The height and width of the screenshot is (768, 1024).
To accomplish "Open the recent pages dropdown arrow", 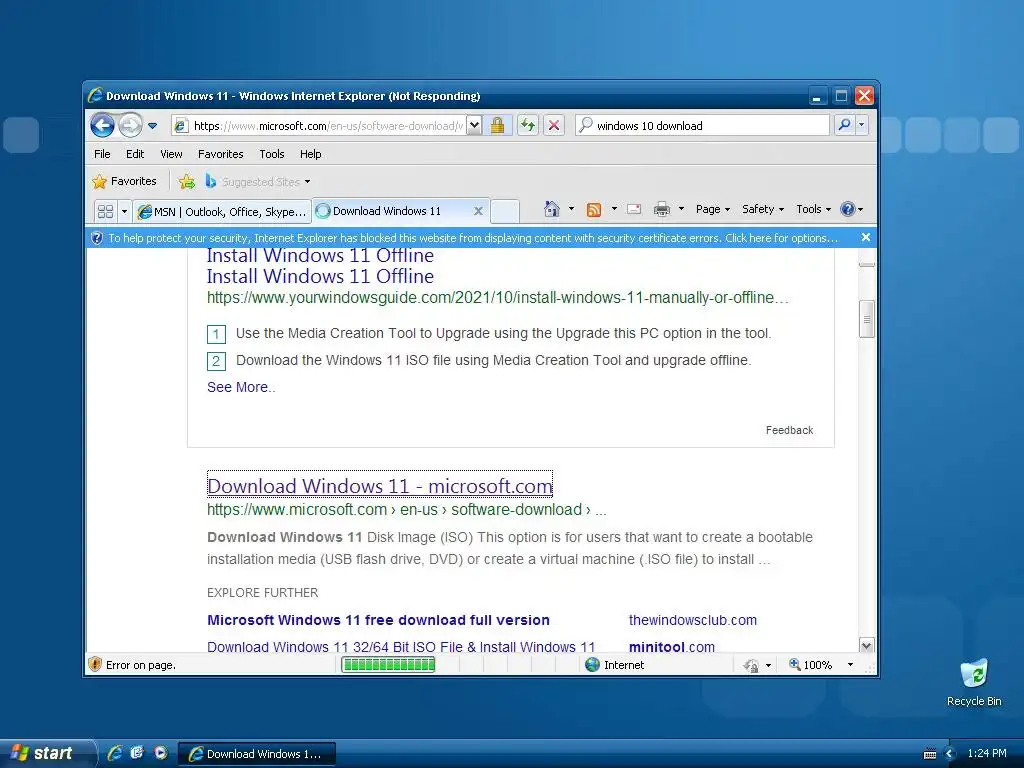I will [x=152, y=126].
